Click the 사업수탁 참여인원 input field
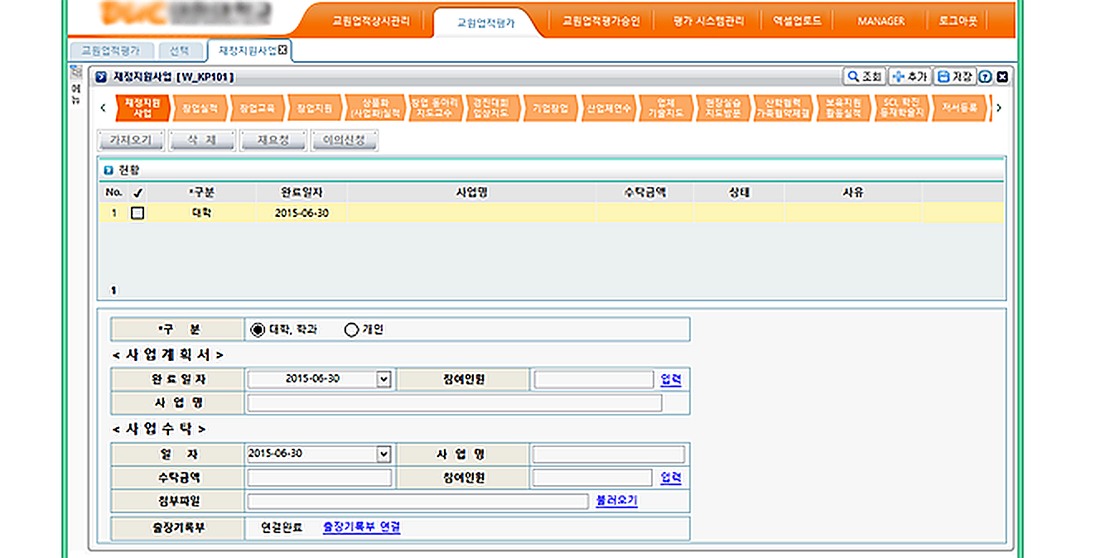1100x558 pixels. 592,478
